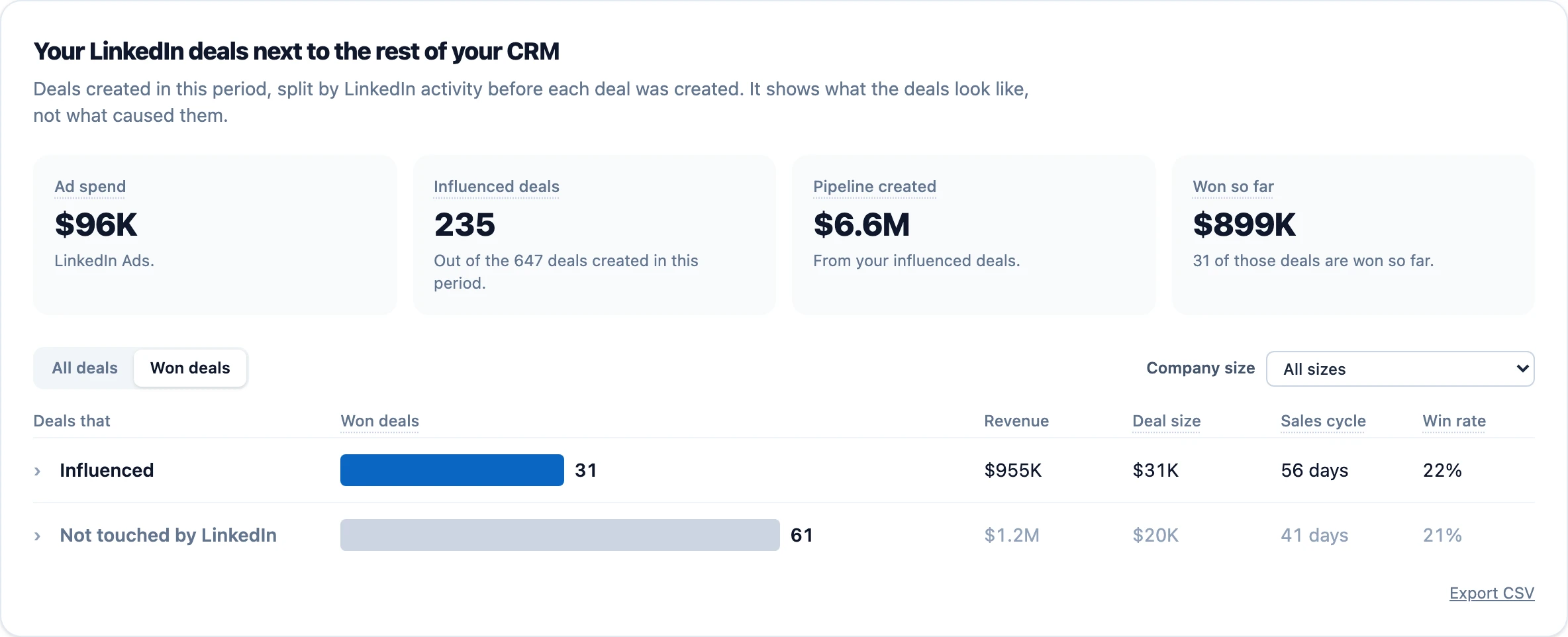
Task: Click the $1.2M revenue value
Action: [1012, 535]
